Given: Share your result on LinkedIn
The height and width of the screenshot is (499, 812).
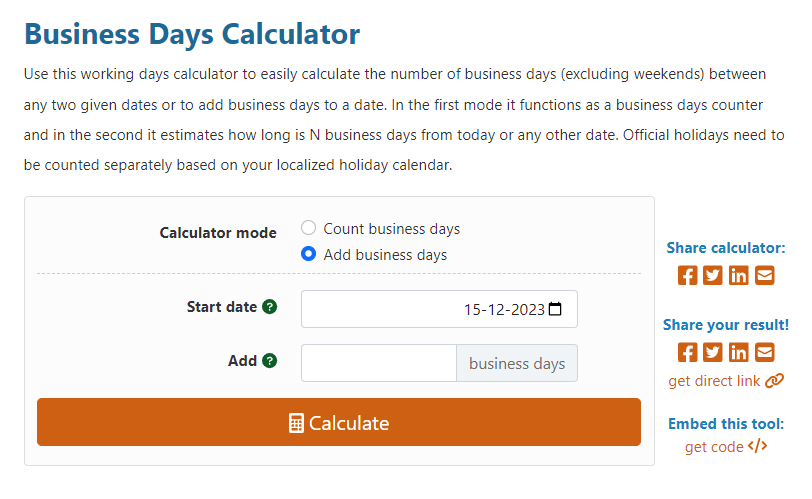Looking at the screenshot, I should [739, 352].
